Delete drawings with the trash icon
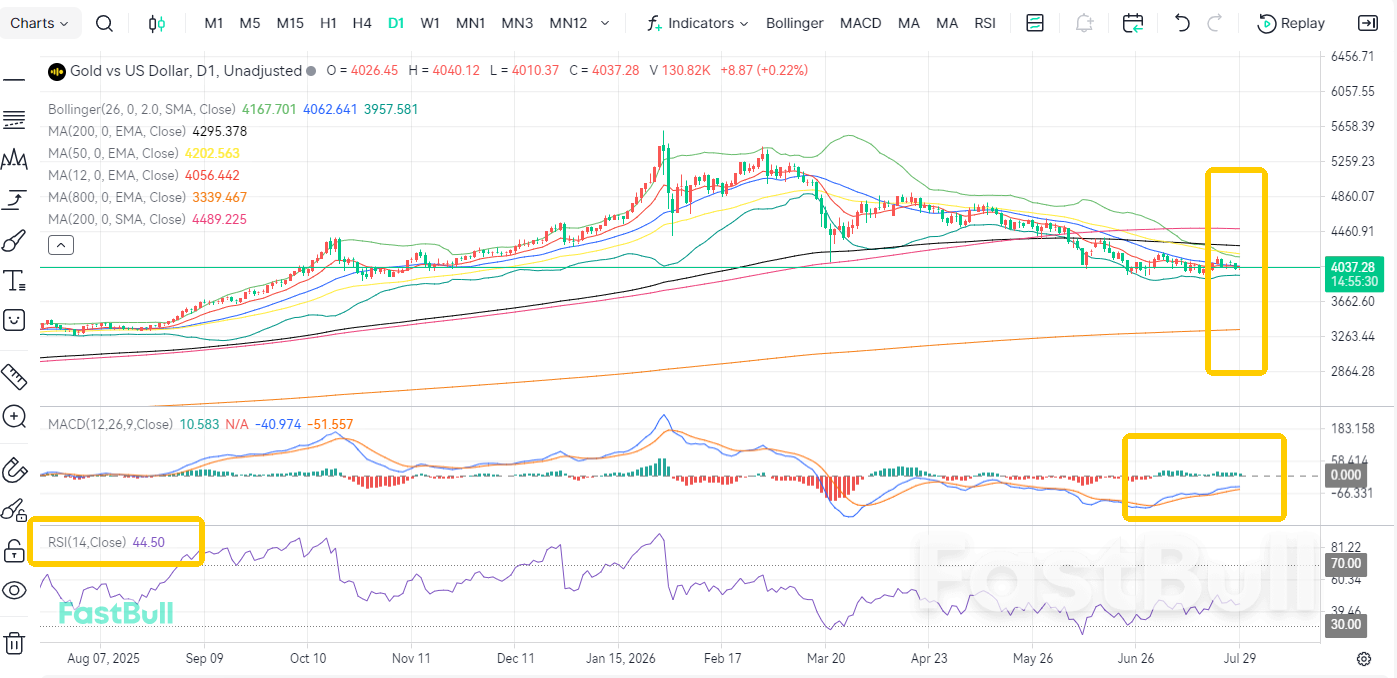The height and width of the screenshot is (678, 1397). pyautogui.click(x=14, y=643)
